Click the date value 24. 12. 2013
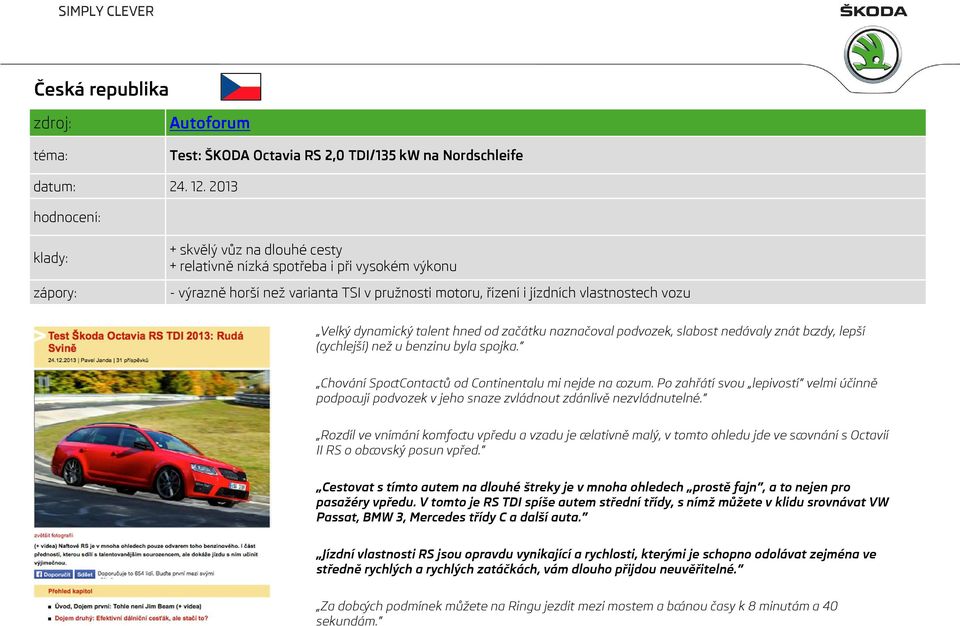This screenshot has height=626, width=960. coord(203,186)
